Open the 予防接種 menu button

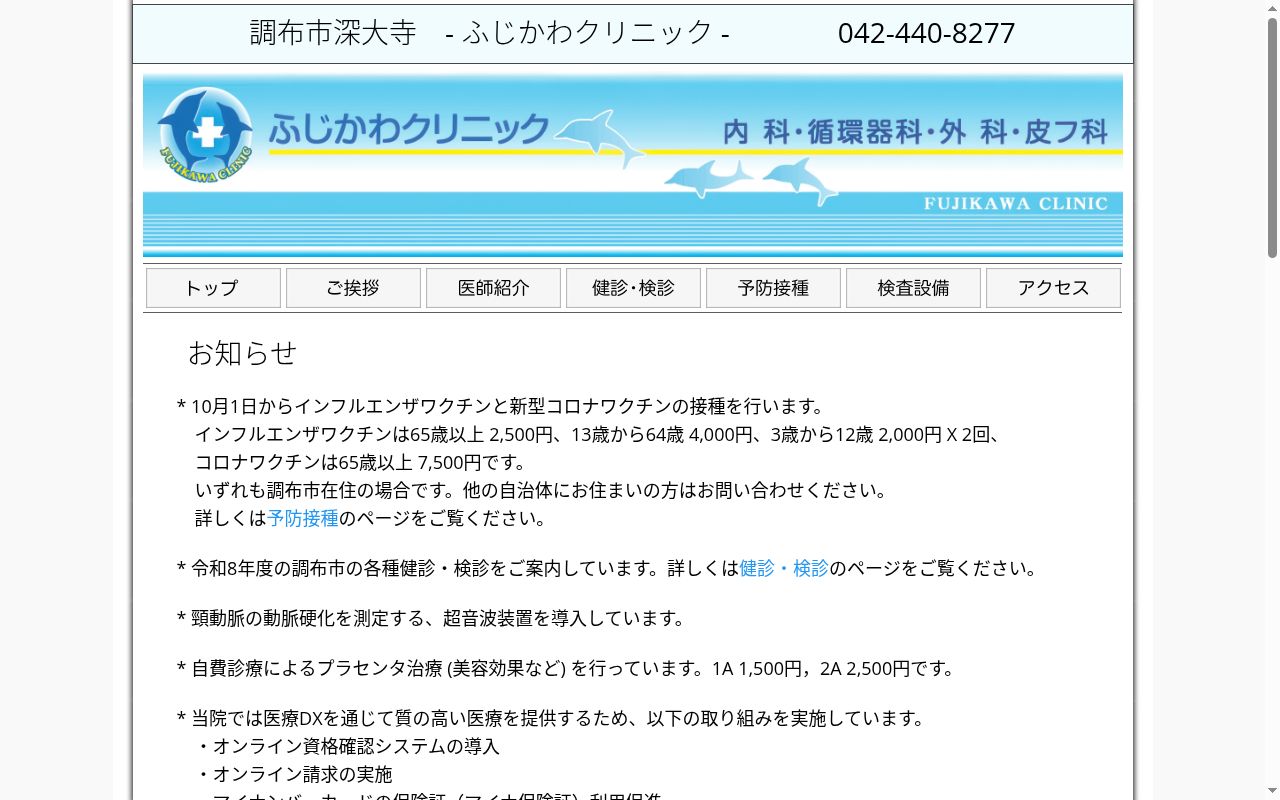(x=773, y=288)
